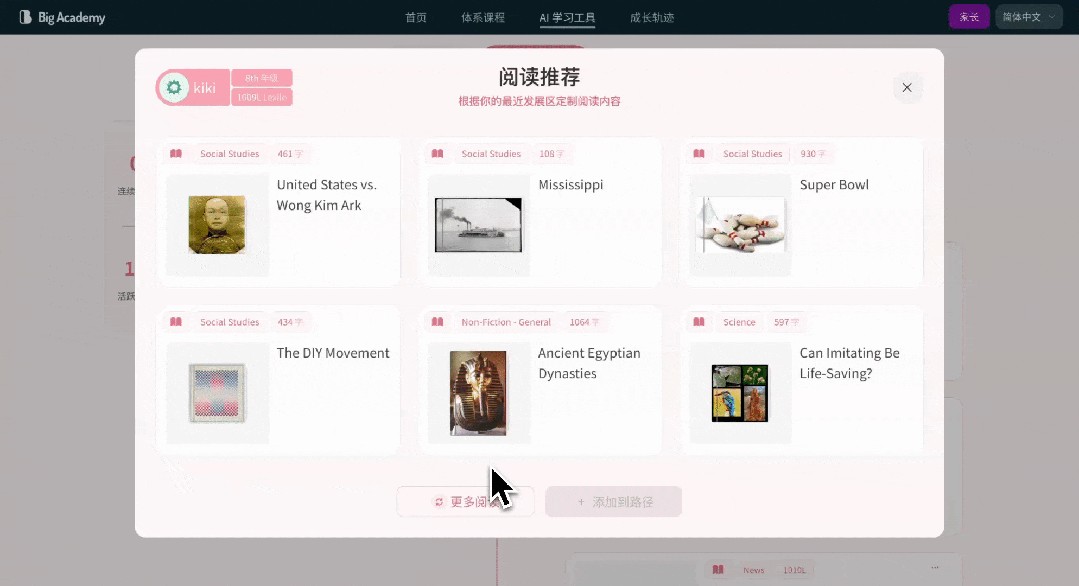Click the book icon on Mississippi card
The height and width of the screenshot is (586, 1079).
click(437, 154)
